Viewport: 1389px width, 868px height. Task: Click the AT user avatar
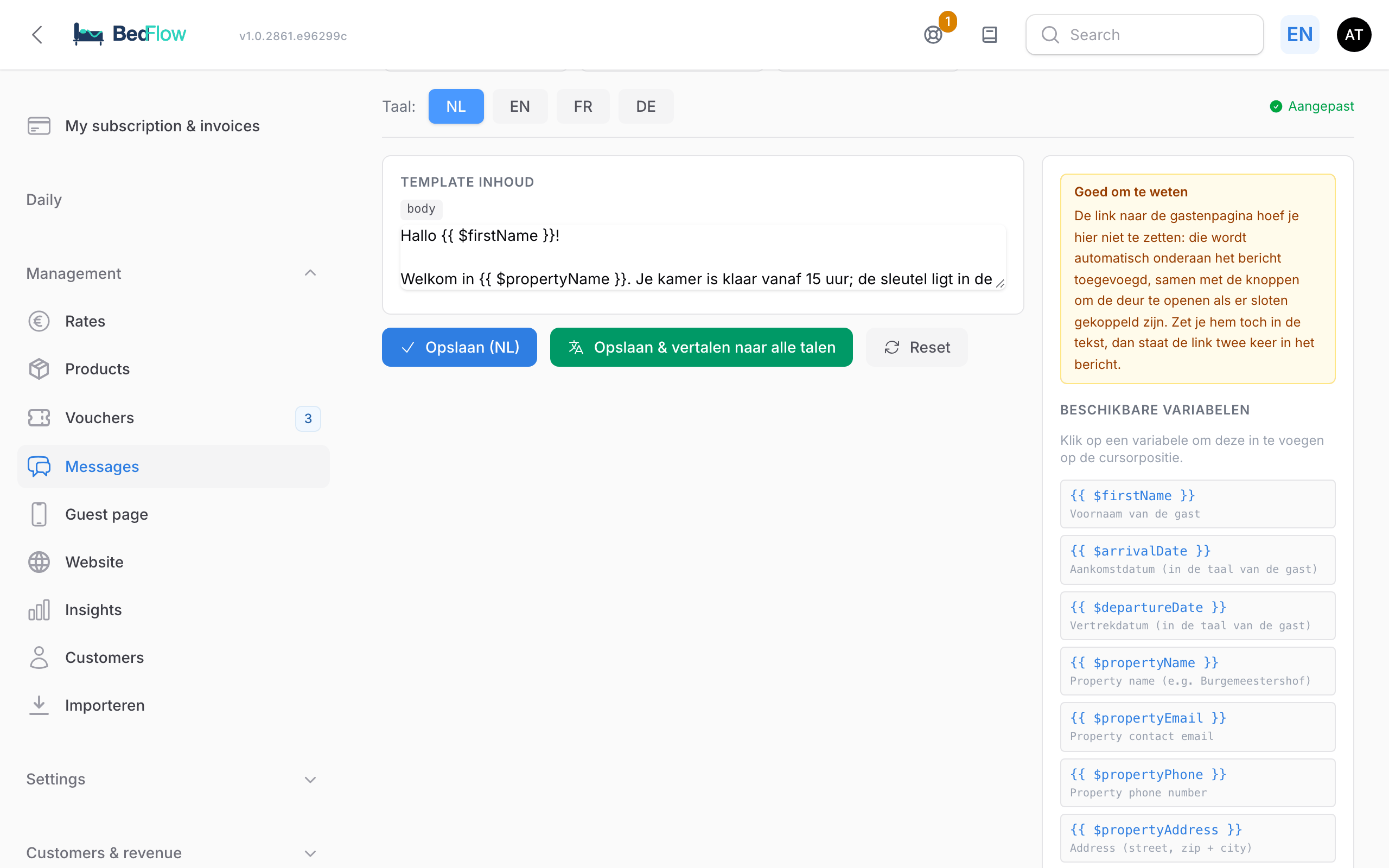coord(1353,35)
